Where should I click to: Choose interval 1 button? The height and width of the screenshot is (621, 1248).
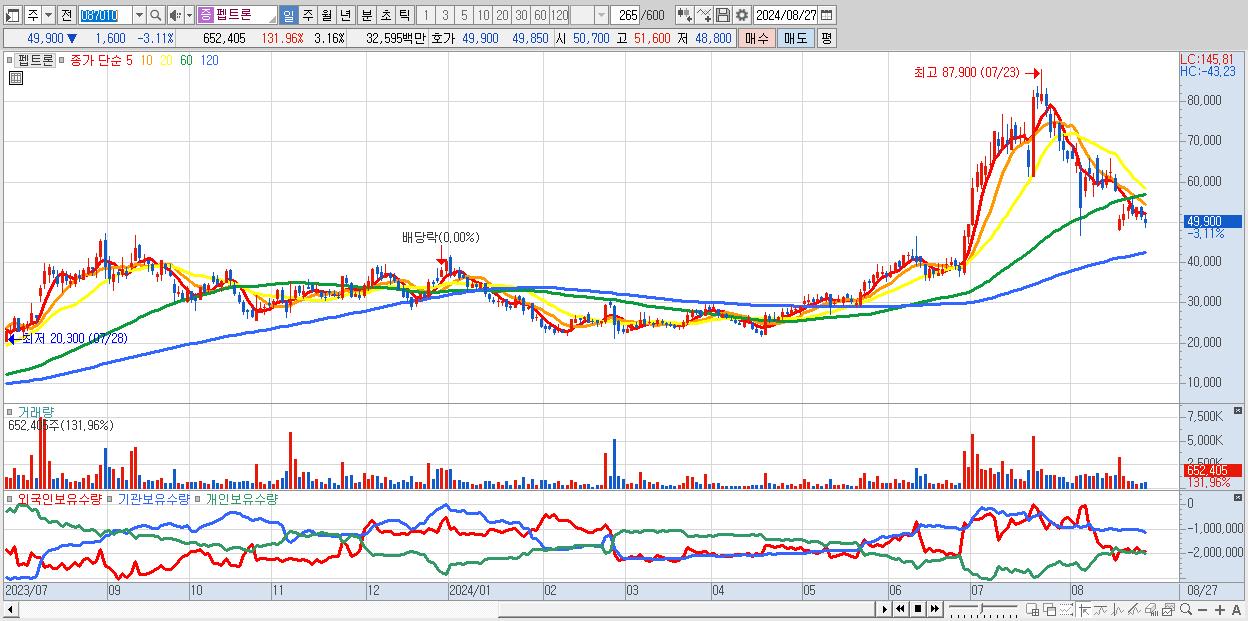pos(425,15)
